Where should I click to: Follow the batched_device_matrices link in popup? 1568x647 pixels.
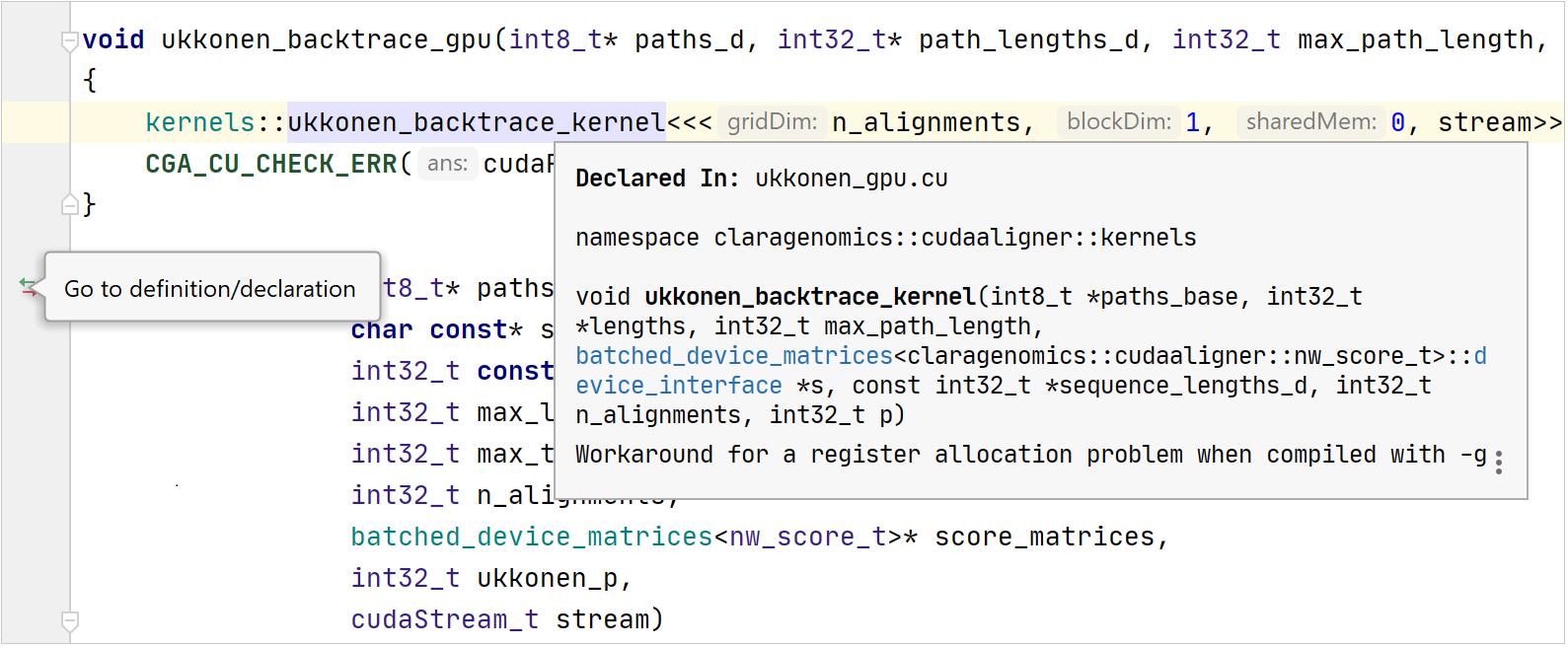click(x=733, y=356)
